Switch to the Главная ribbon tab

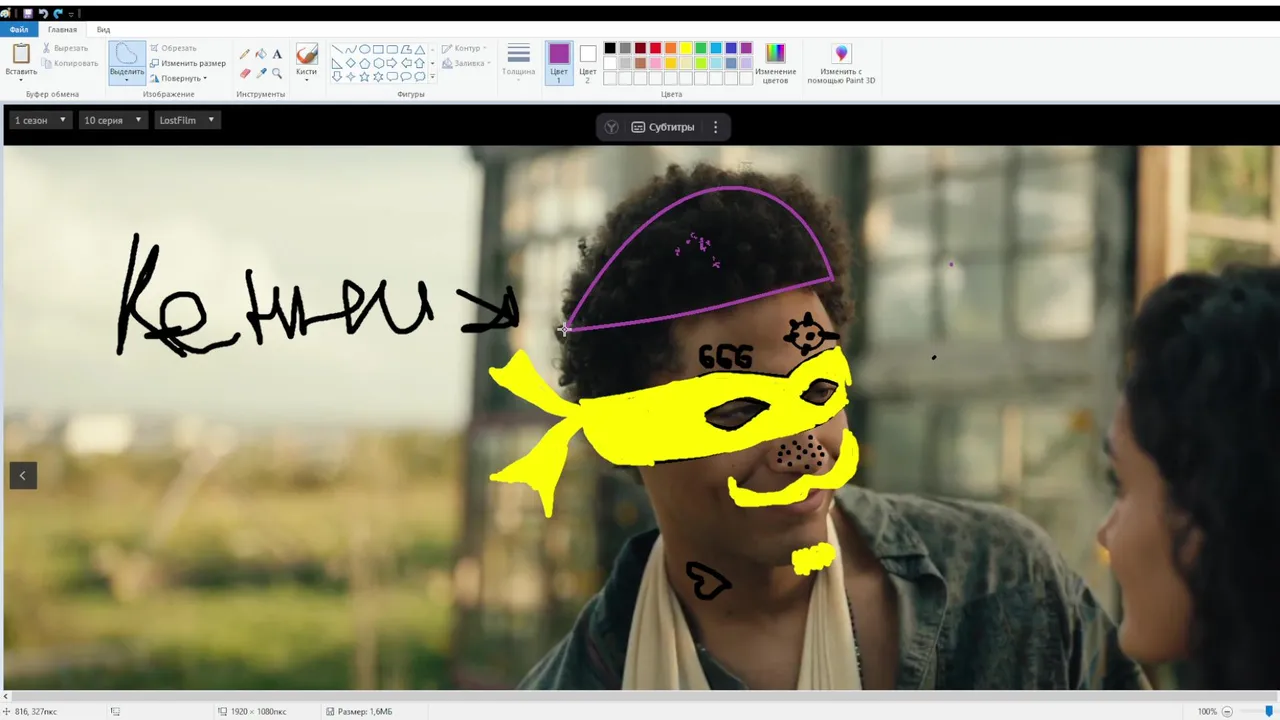click(62, 30)
